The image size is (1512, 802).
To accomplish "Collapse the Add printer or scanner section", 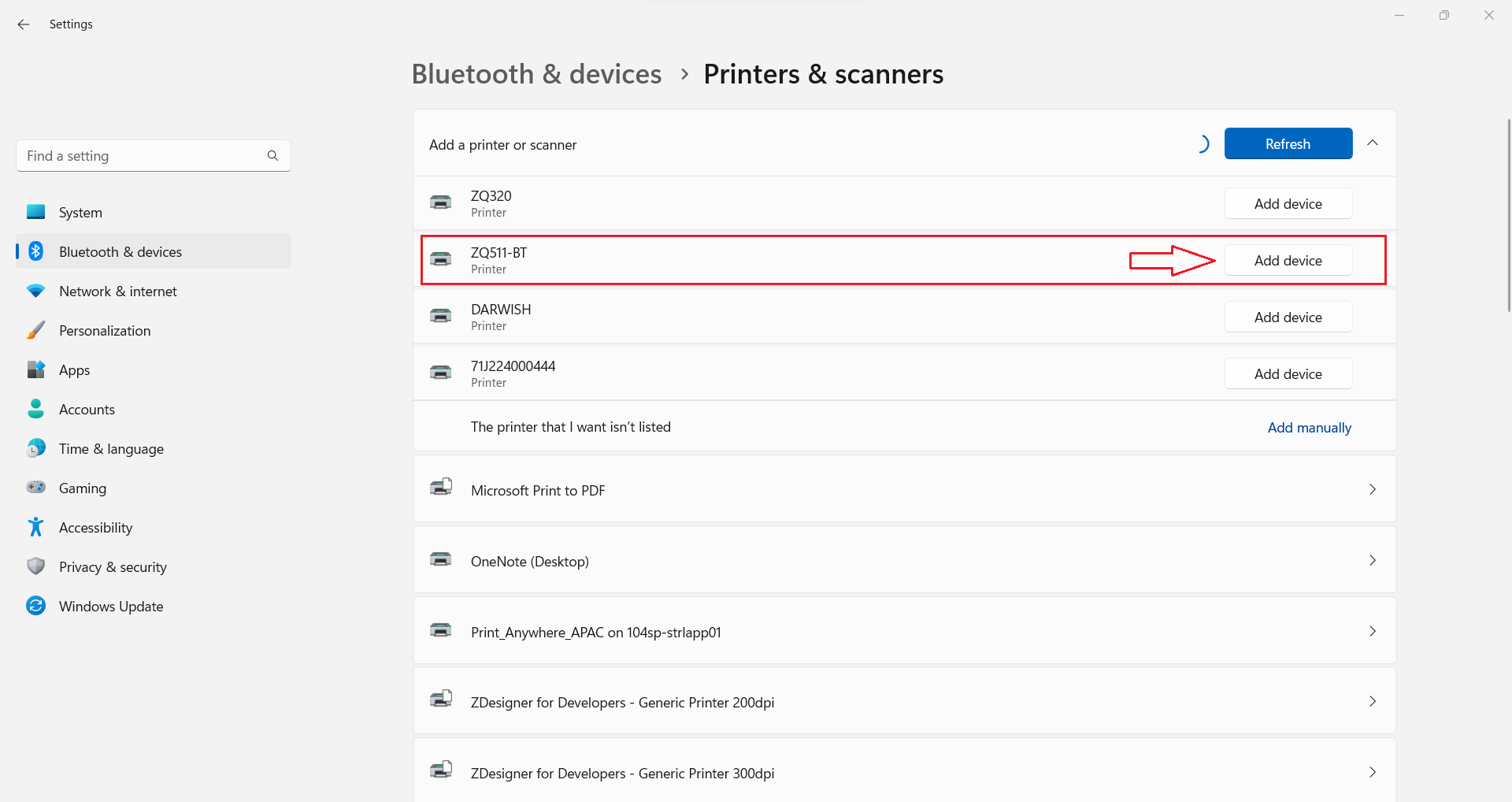I will (1373, 143).
